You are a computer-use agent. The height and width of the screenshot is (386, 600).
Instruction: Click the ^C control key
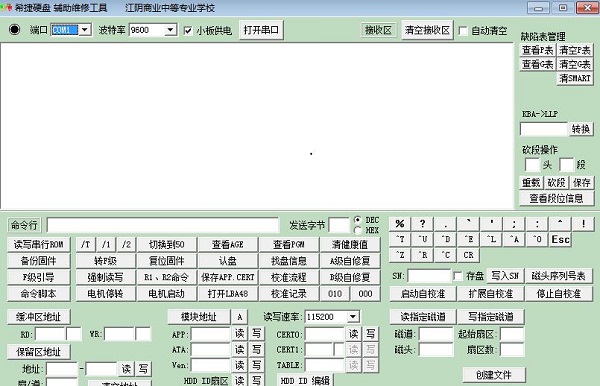[445, 255]
